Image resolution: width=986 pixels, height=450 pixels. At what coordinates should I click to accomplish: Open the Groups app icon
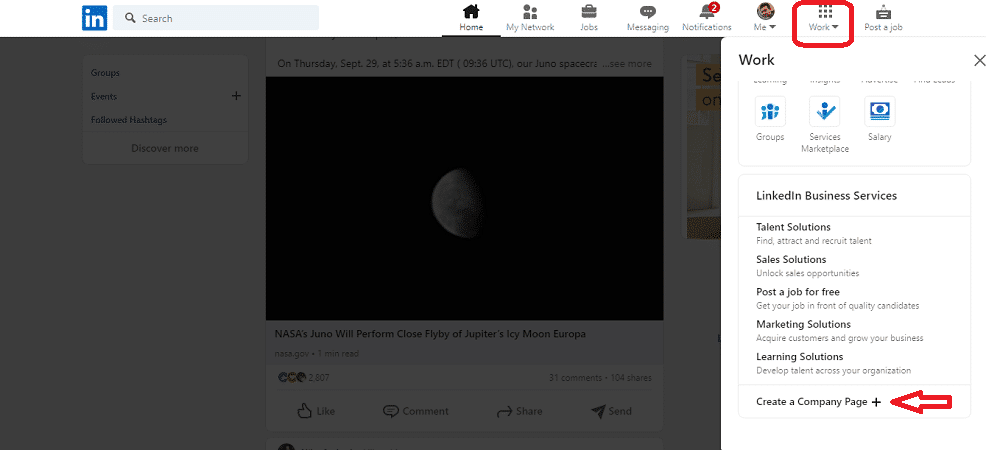pos(770,112)
